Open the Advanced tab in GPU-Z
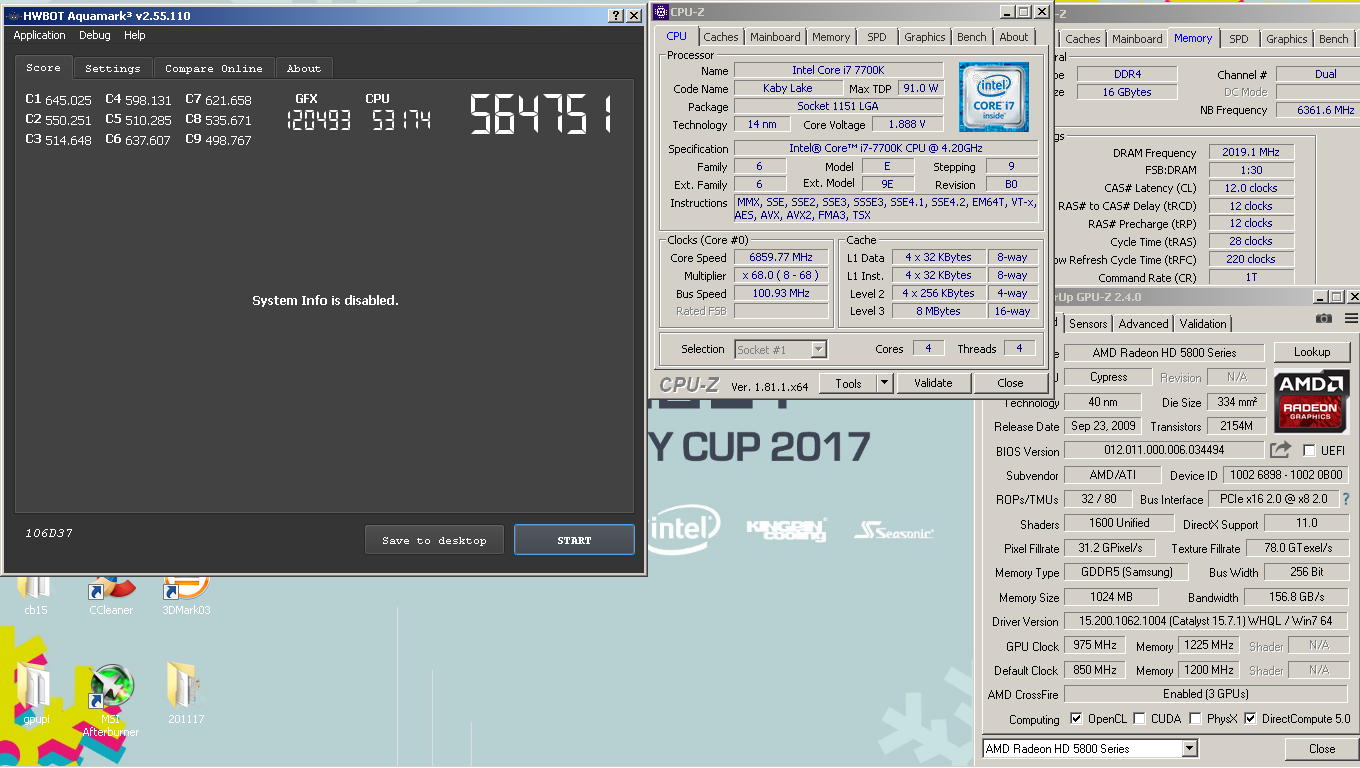 [x=1143, y=324]
